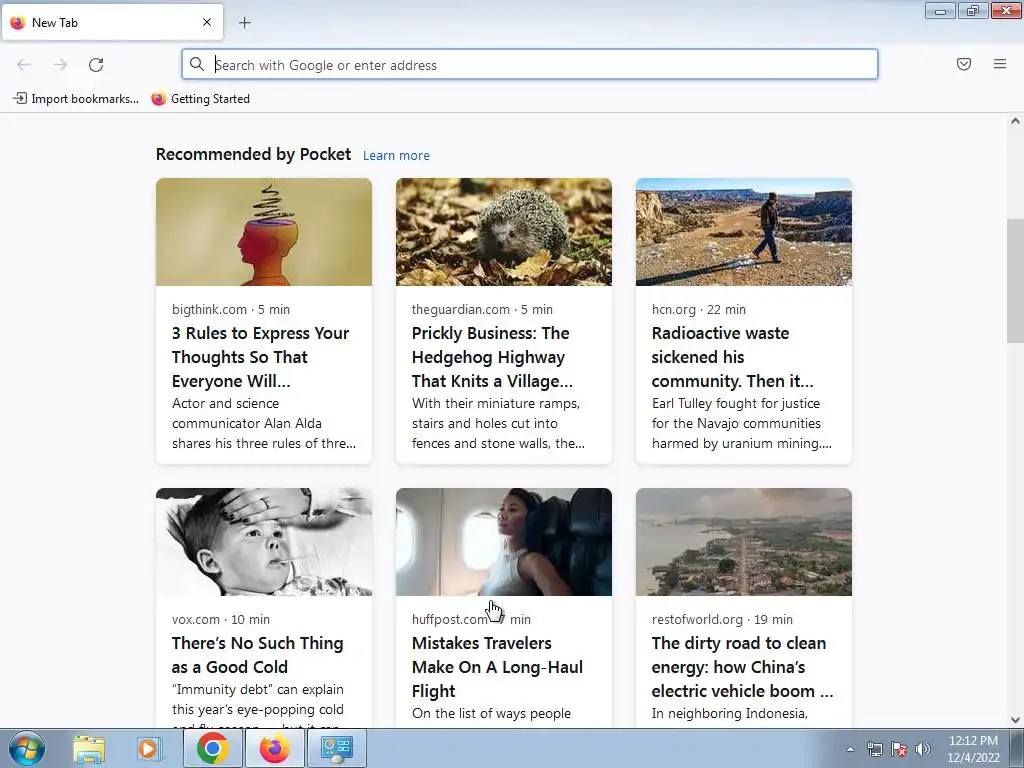Click the Back navigation arrow
1024x768 pixels.
(x=24, y=65)
